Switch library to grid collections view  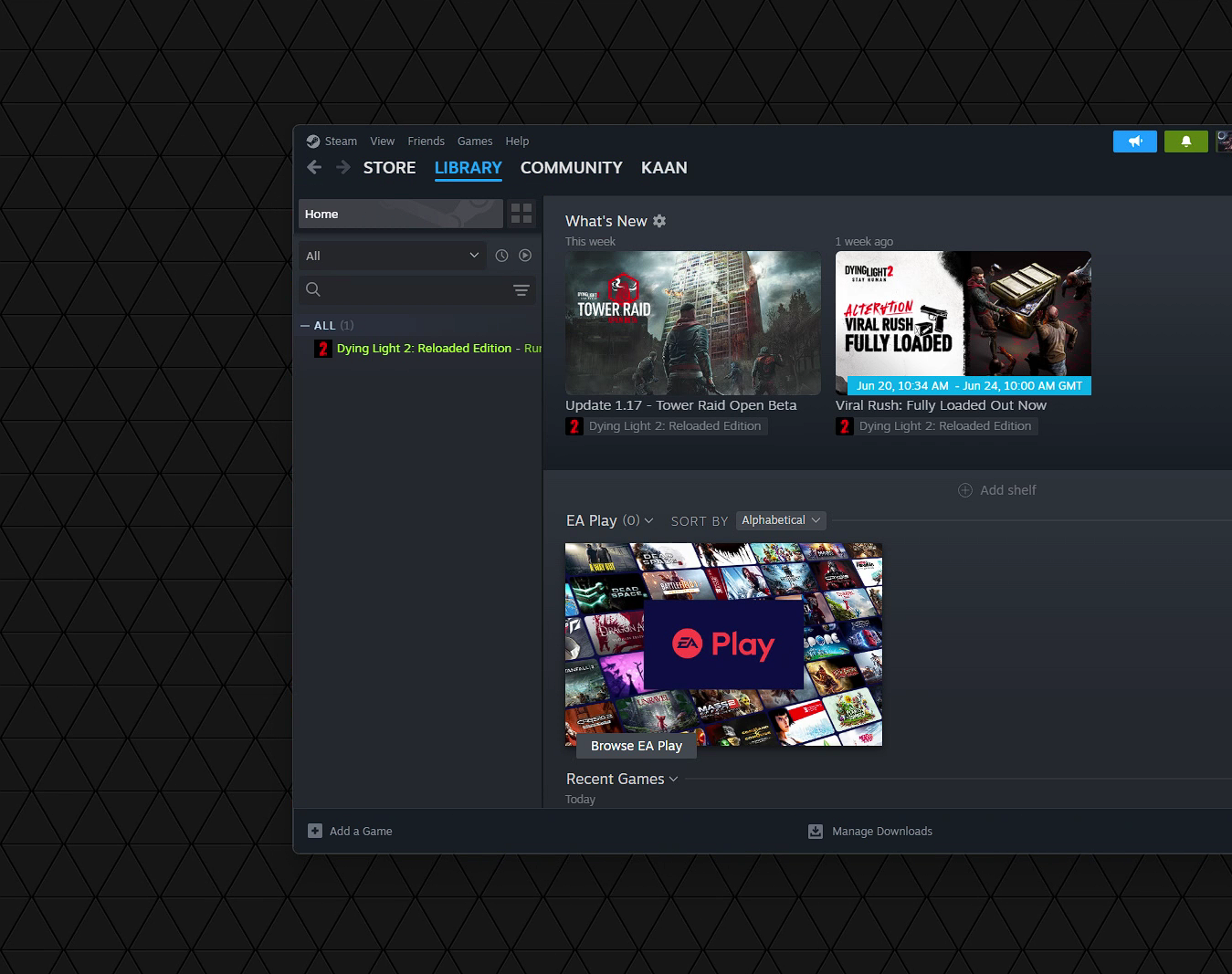521,214
